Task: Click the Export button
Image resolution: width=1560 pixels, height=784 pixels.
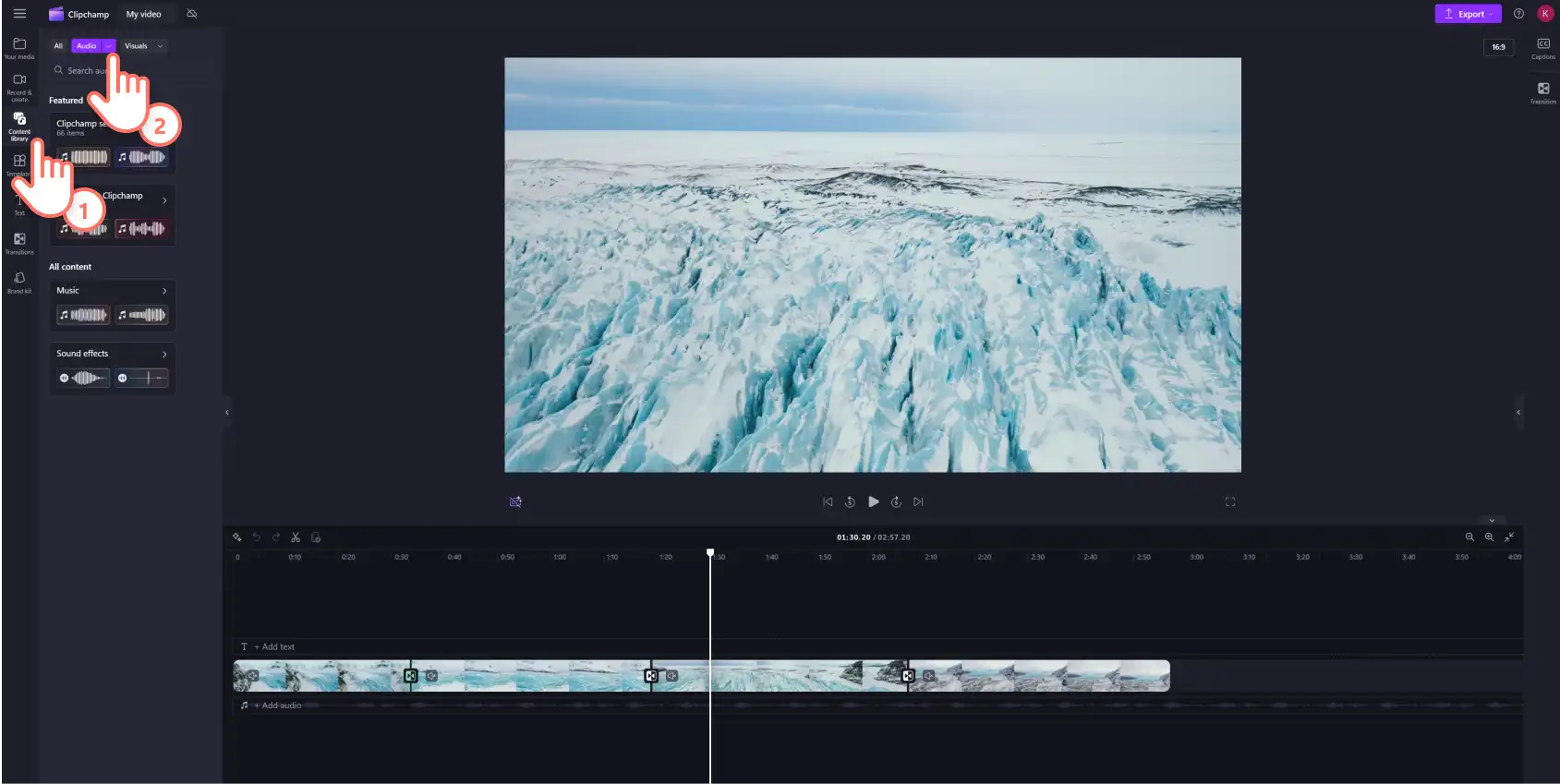Action: click(1468, 14)
